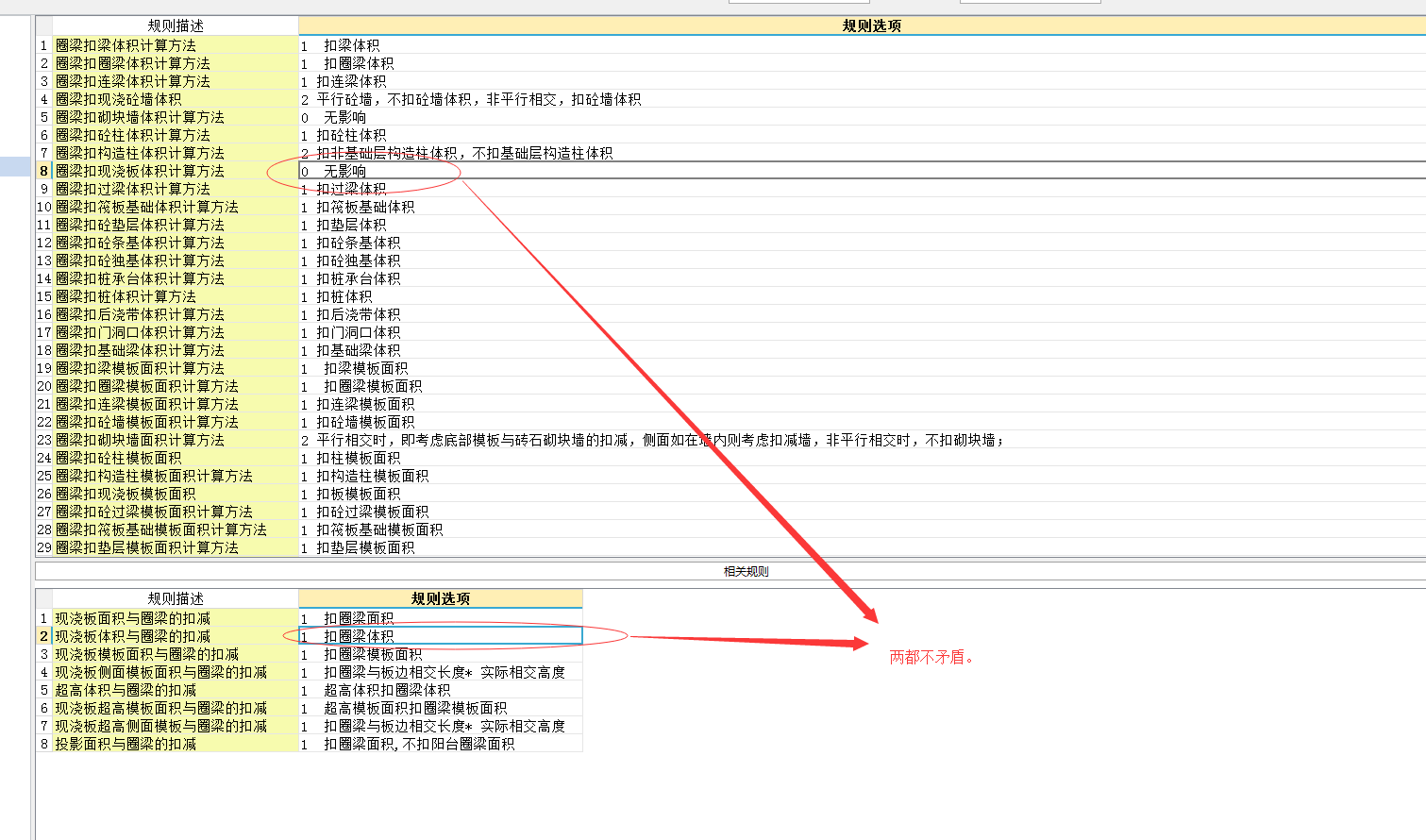Screen dimensions: 1426x840
Task: Select rule row 圈梁扣连梁体积计算方法
Action: coord(176,81)
